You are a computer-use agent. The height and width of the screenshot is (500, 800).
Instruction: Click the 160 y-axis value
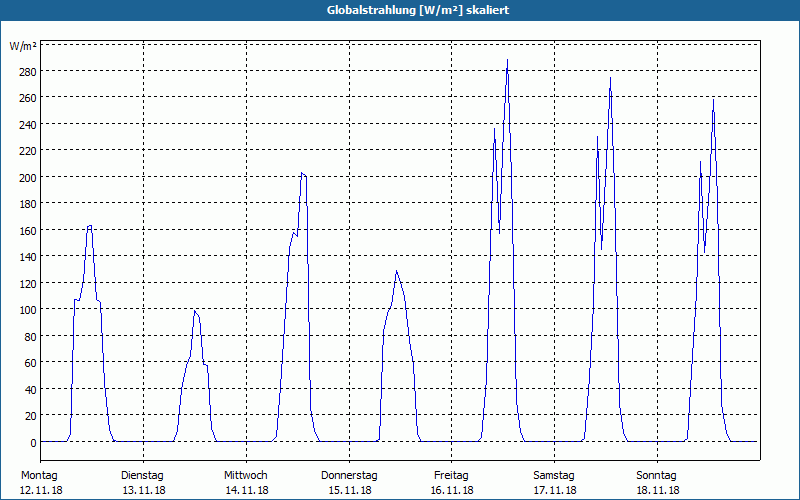pyautogui.click(x=28, y=231)
